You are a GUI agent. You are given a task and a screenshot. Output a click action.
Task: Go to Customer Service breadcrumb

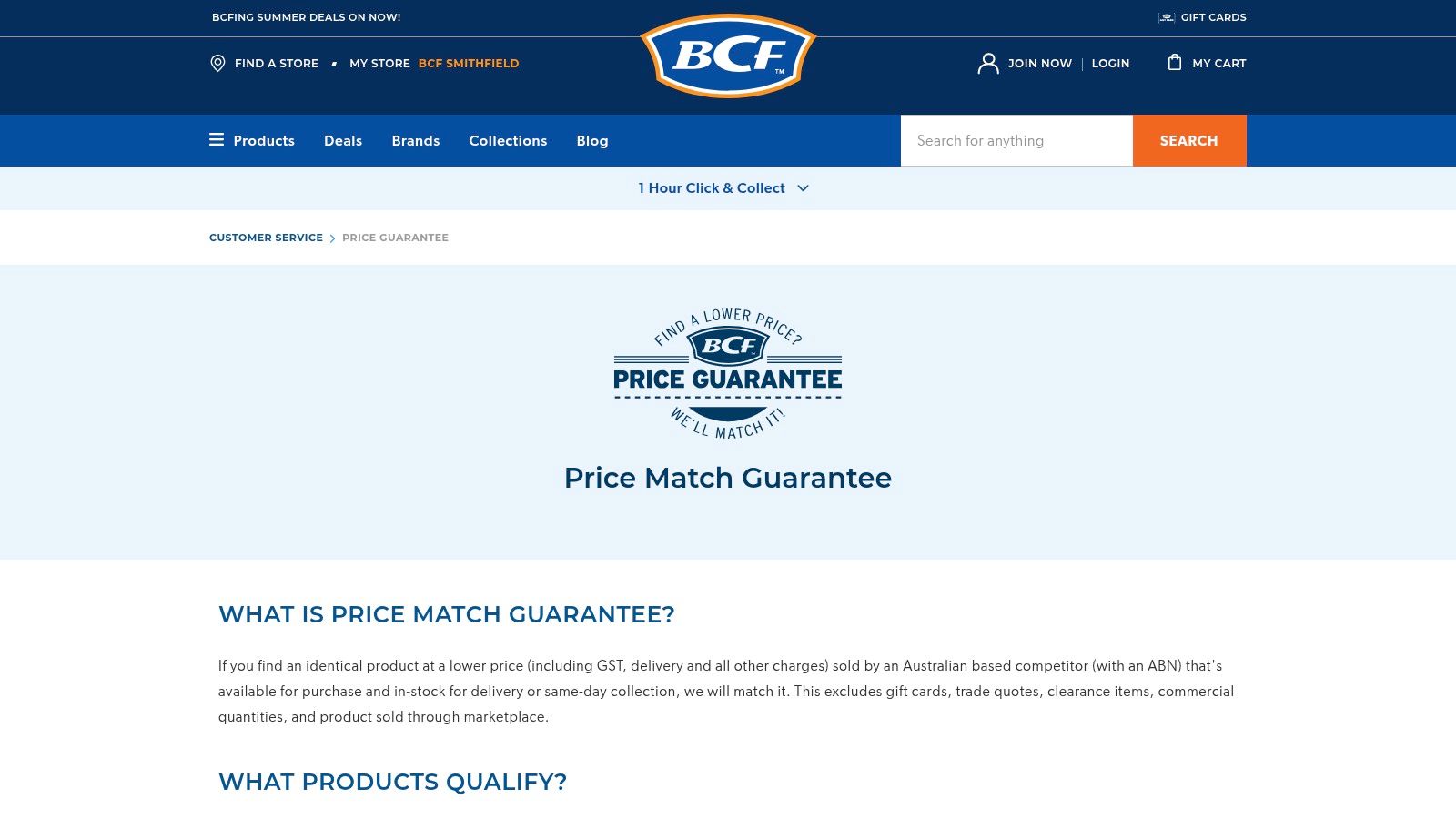(266, 238)
